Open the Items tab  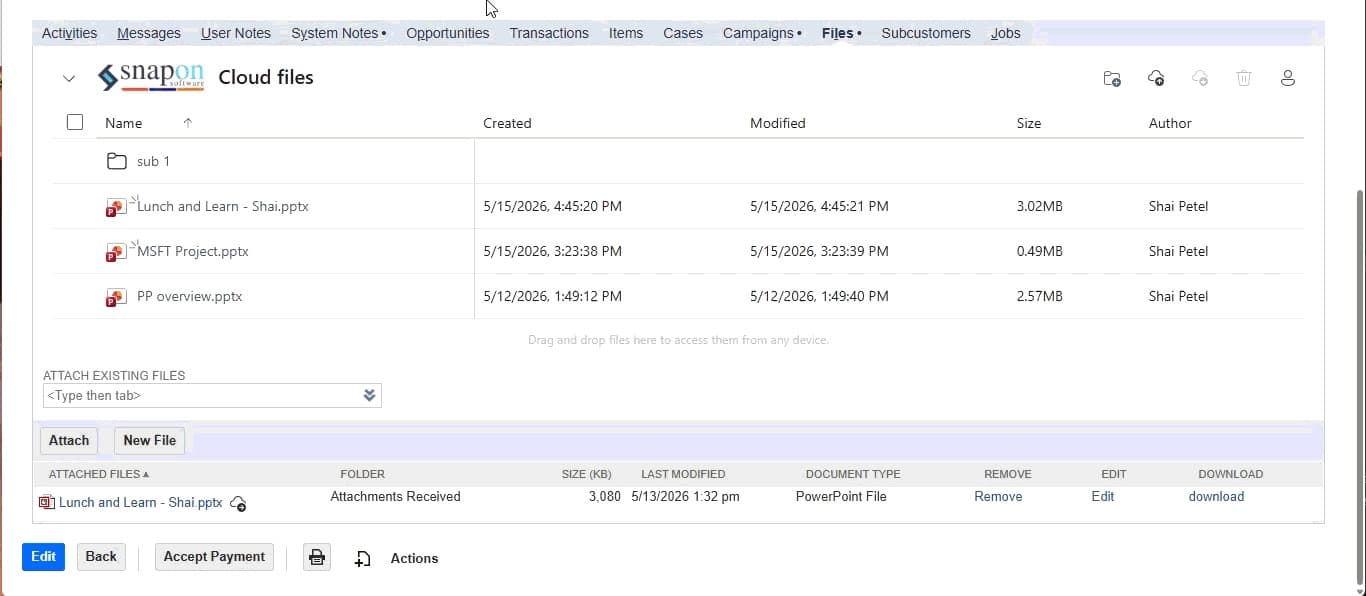[626, 33]
